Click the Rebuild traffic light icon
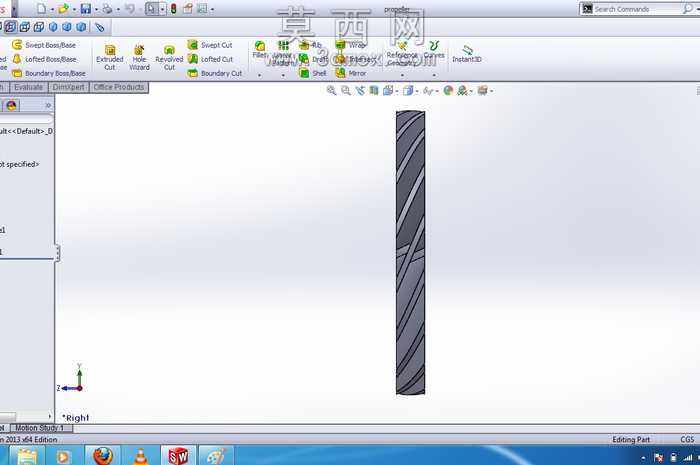 coord(173,8)
